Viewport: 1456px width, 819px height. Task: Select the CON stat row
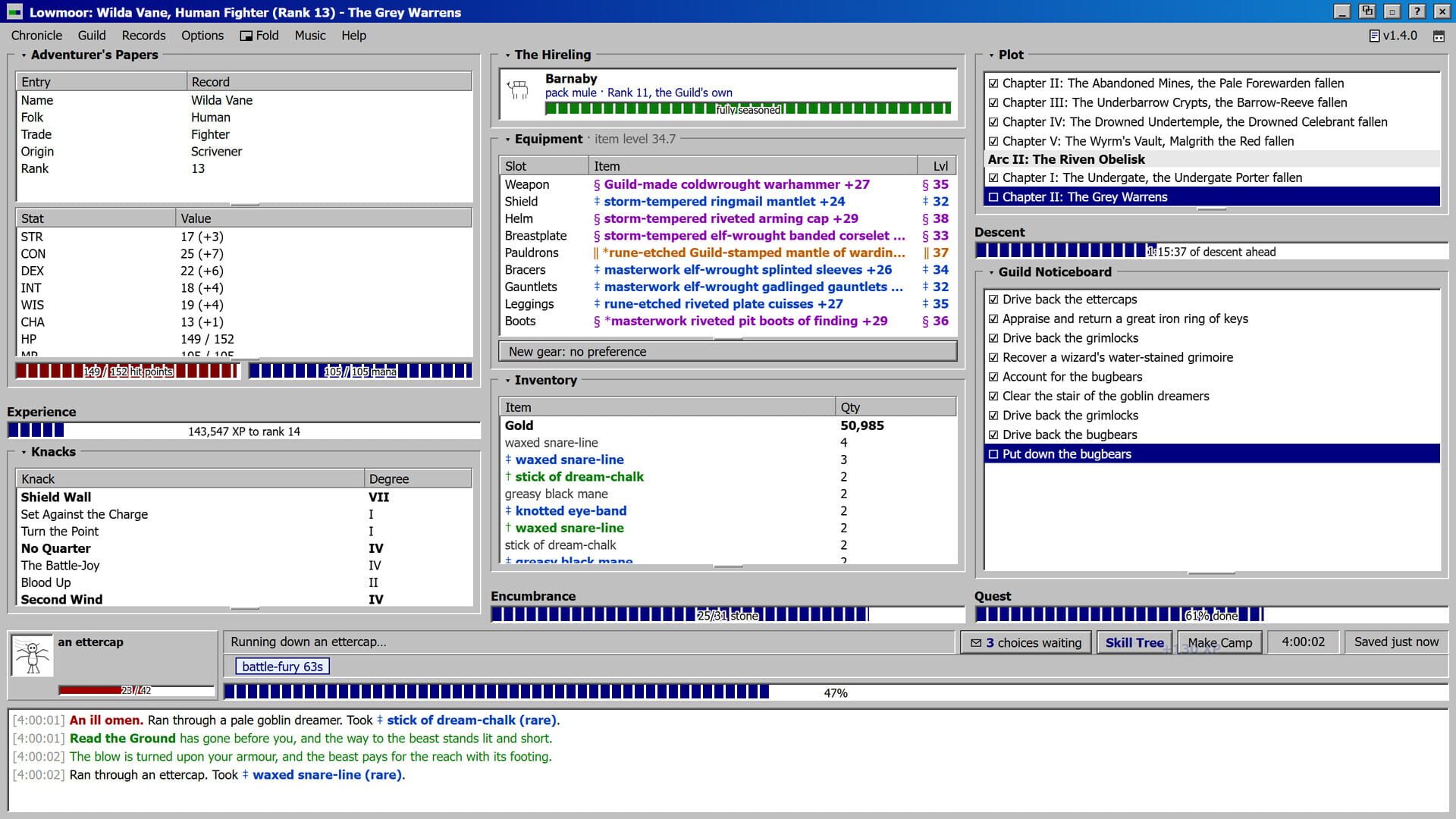(243, 254)
